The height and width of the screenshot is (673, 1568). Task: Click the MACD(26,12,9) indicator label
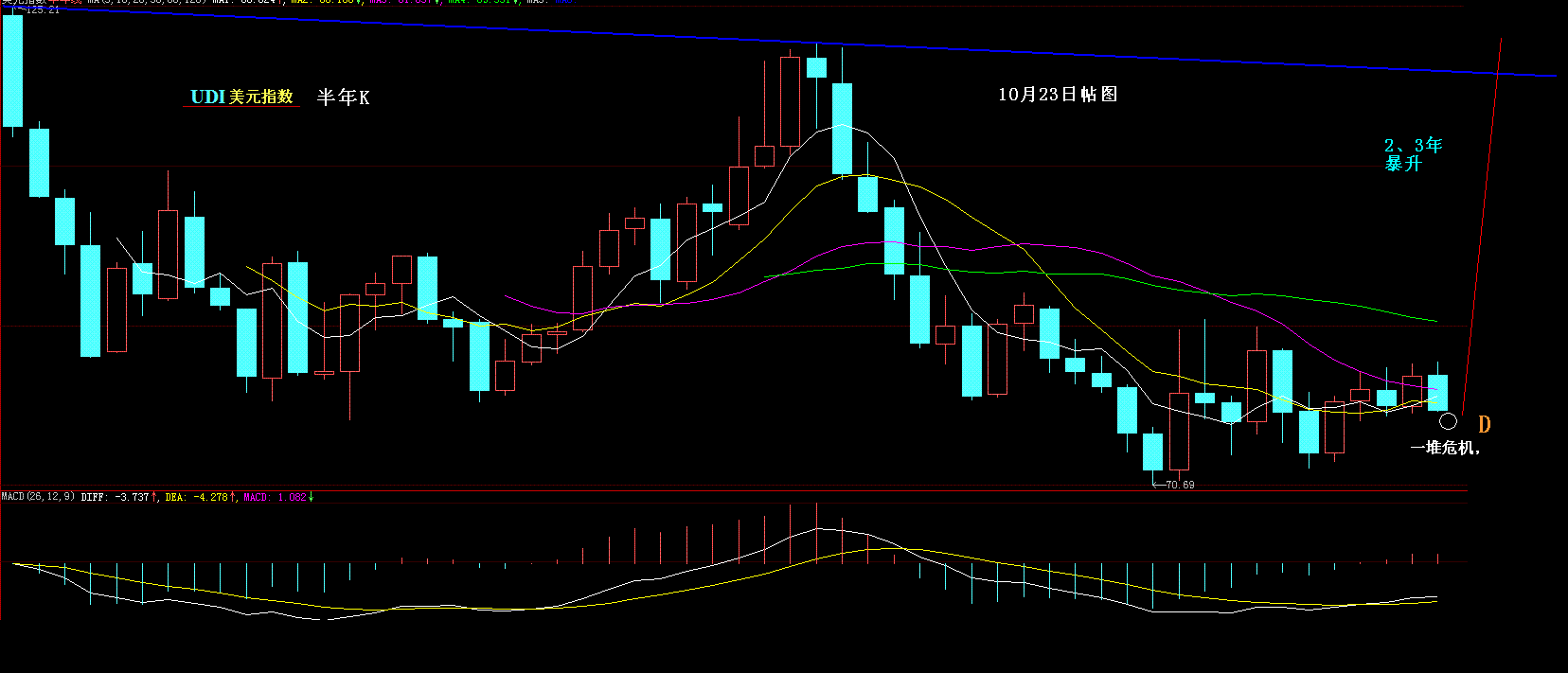[x=39, y=497]
